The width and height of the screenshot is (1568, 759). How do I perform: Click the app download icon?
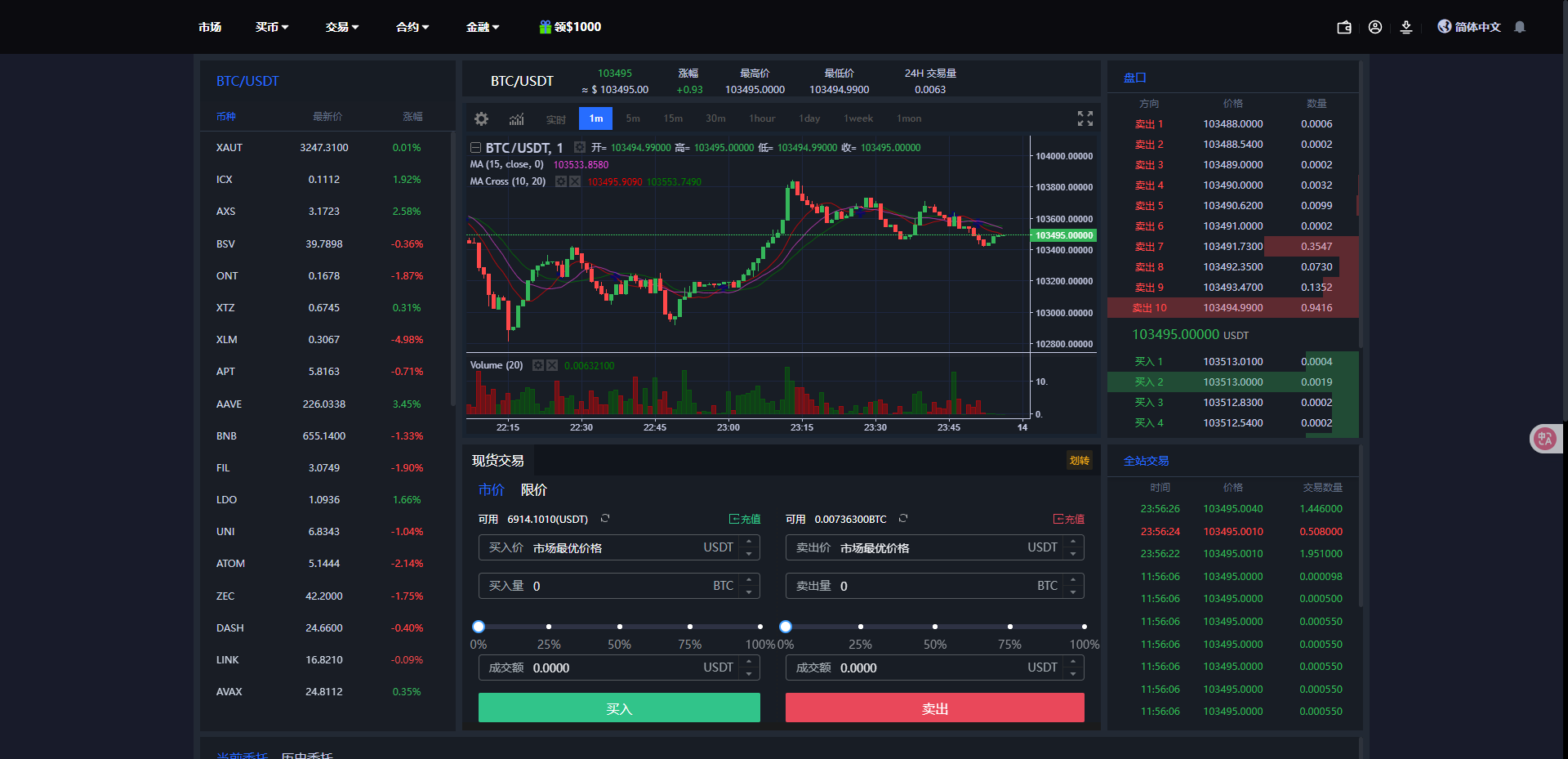pyautogui.click(x=1405, y=27)
